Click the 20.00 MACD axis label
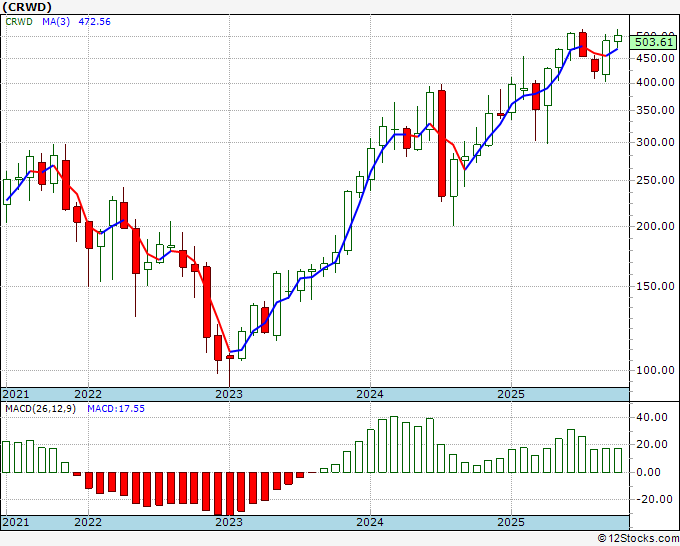 pyautogui.click(x=654, y=444)
